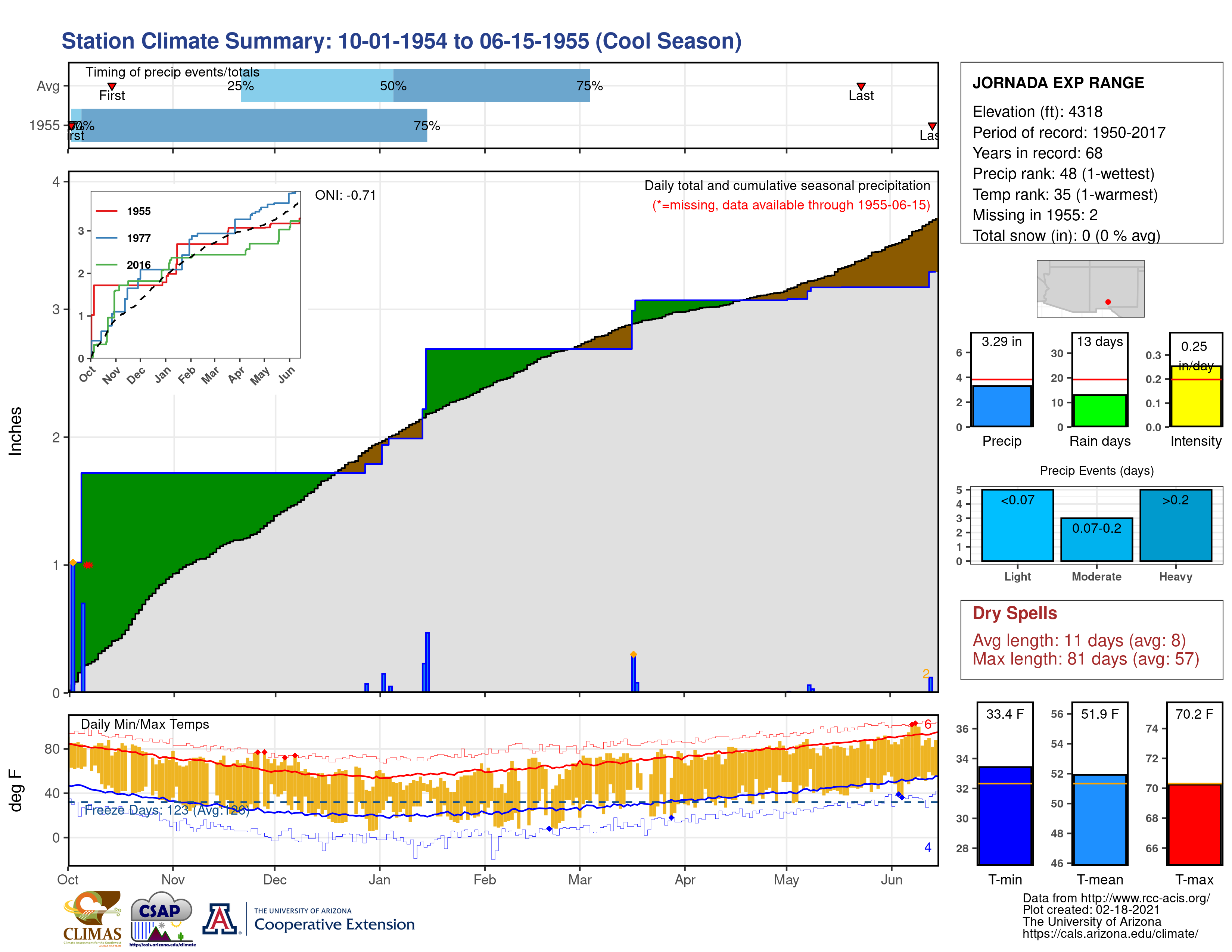This screenshot has height=952, width=1232.
Task: Click the Light <0.07 events bar
Action: coord(1018,525)
